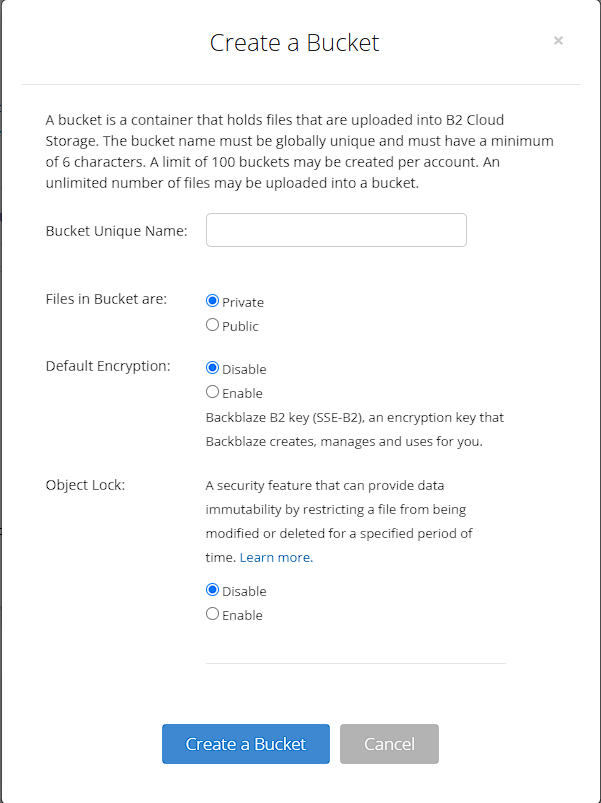601x803 pixels.
Task: Click the Create a Bucket dialog heading
Action: tap(294, 43)
